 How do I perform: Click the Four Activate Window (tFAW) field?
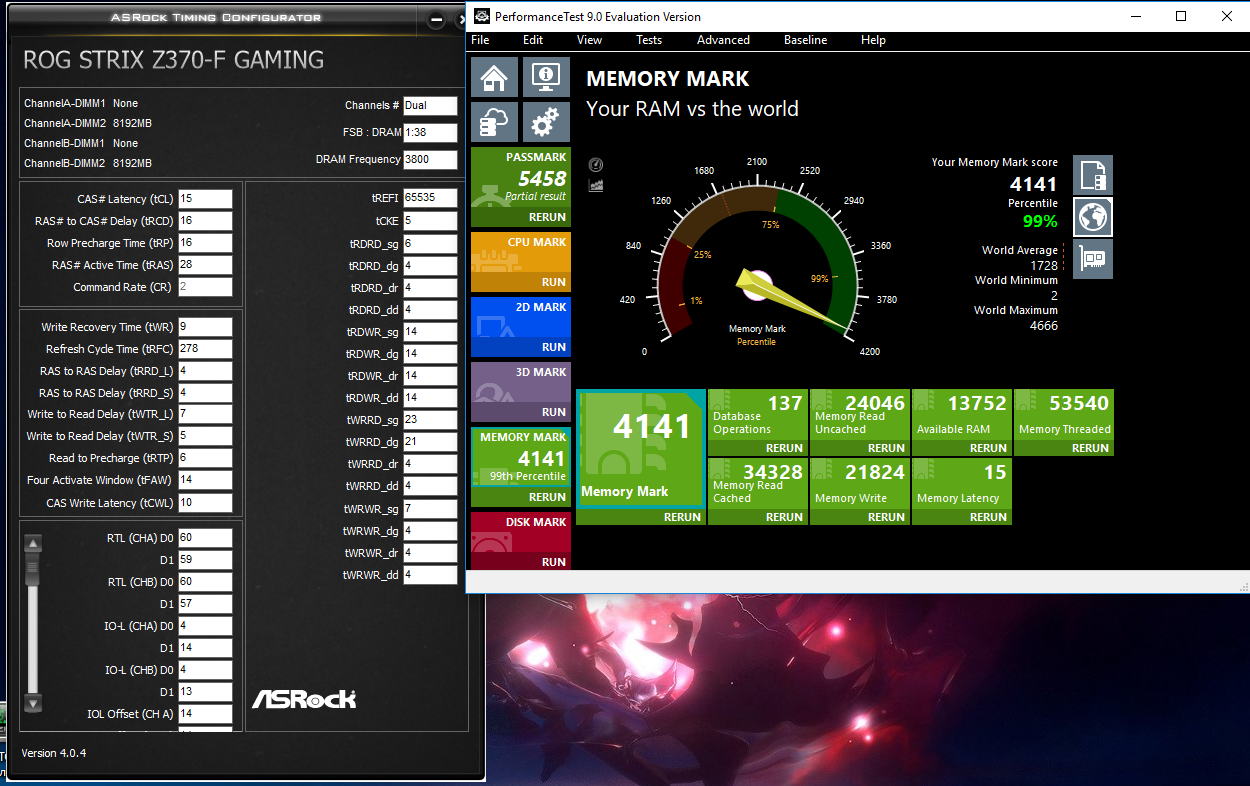pos(205,480)
